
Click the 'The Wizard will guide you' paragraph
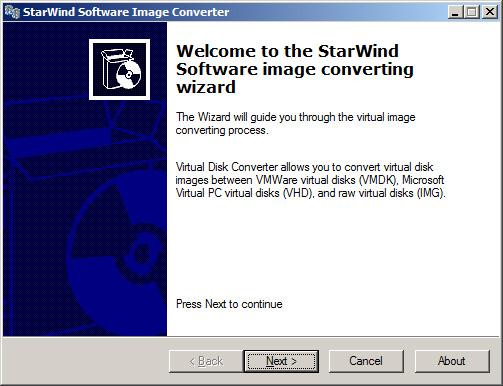pos(295,123)
